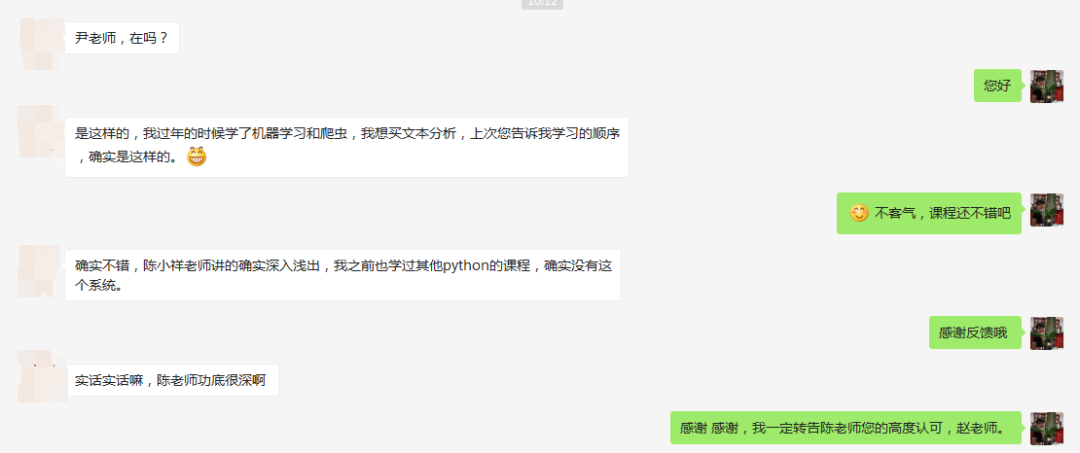The image size is (1080, 453).
Task: Open sender avatar beside the 您好 message
Action: click(x=1046, y=86)
